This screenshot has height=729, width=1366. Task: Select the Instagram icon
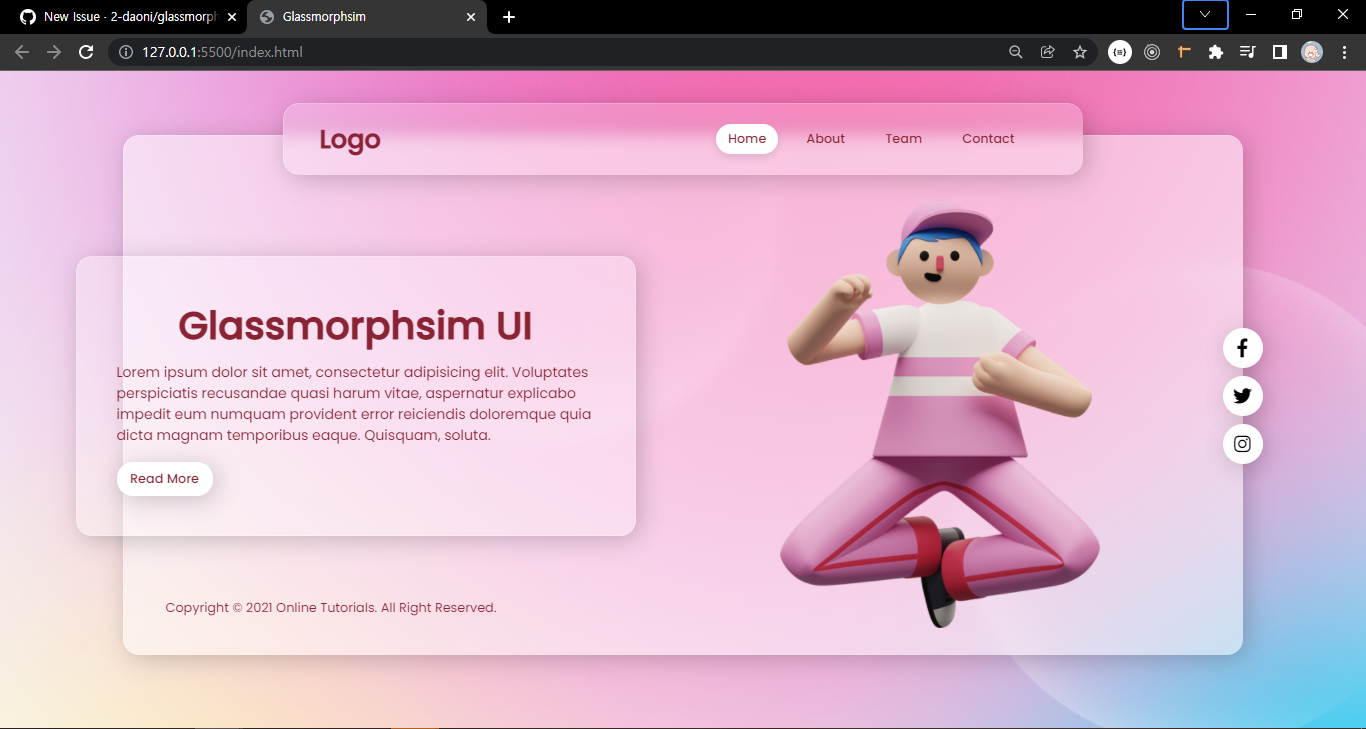click(x=1242, y=444)
